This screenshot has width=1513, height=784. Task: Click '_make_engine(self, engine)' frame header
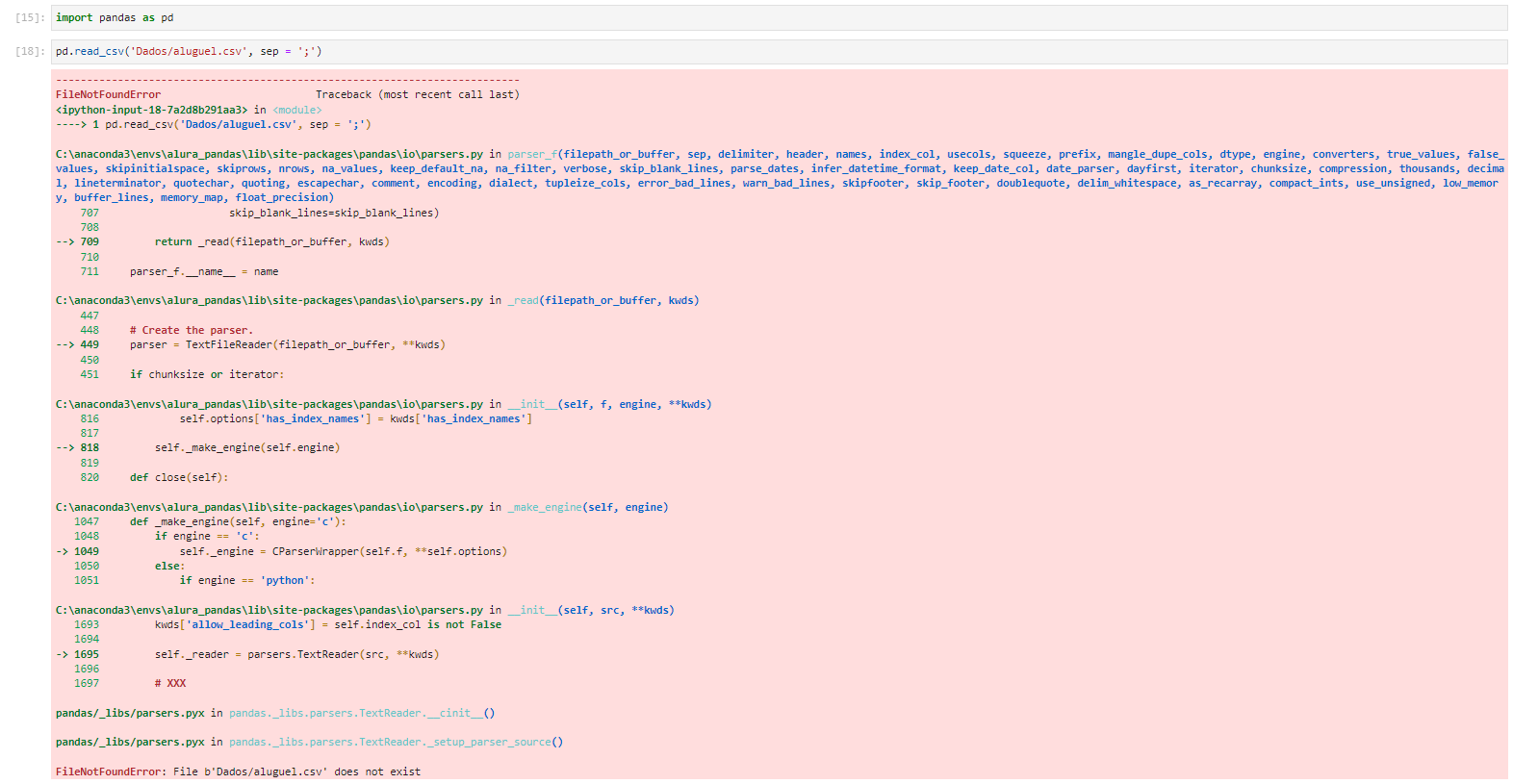pos(588,507)
